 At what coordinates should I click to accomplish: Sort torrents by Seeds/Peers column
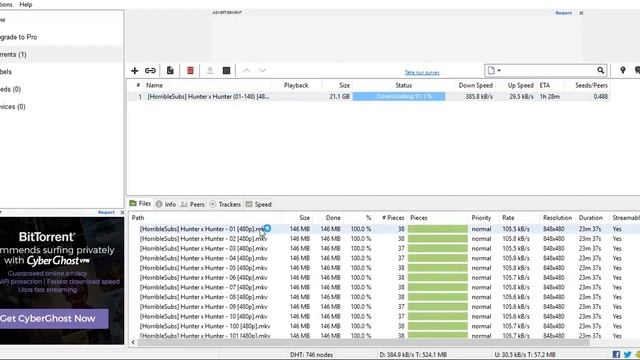(591, 85)
